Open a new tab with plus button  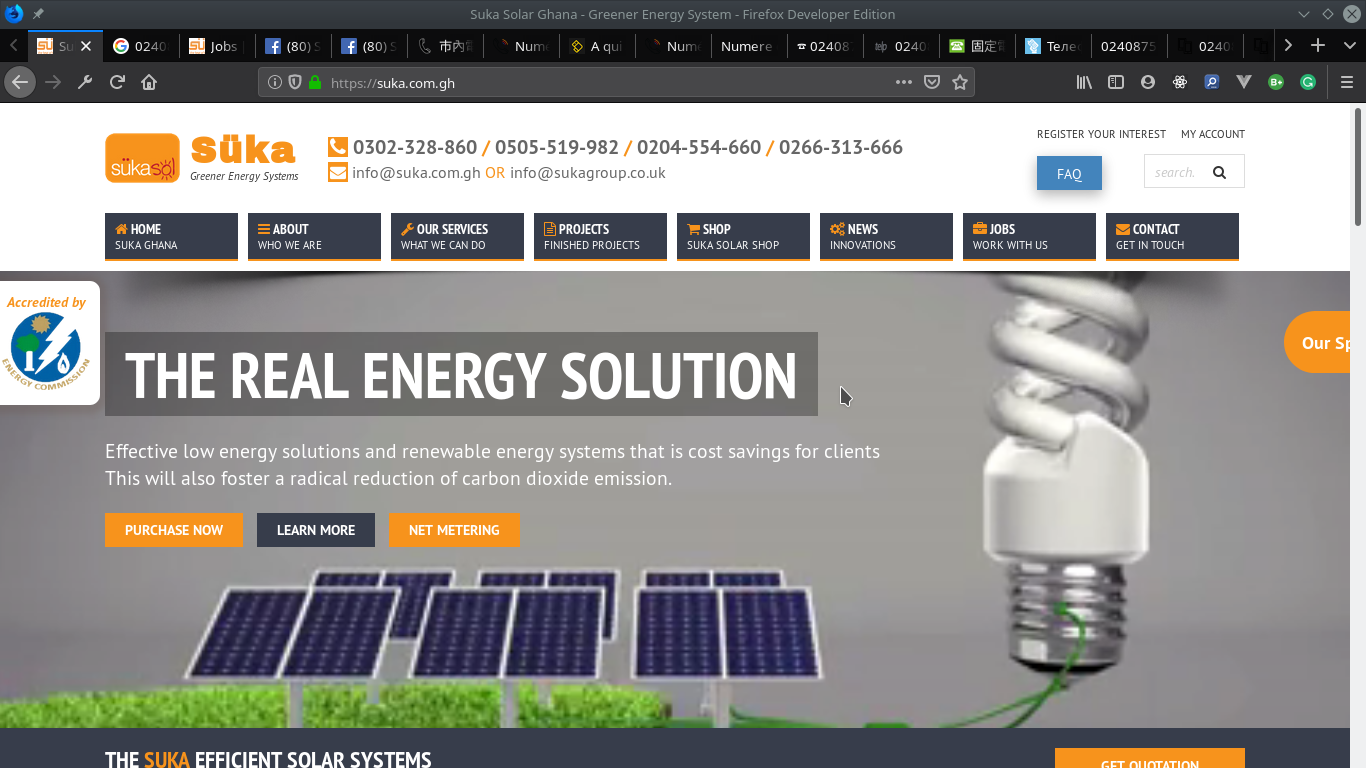pyautogui.click(x=1318, y=45)
